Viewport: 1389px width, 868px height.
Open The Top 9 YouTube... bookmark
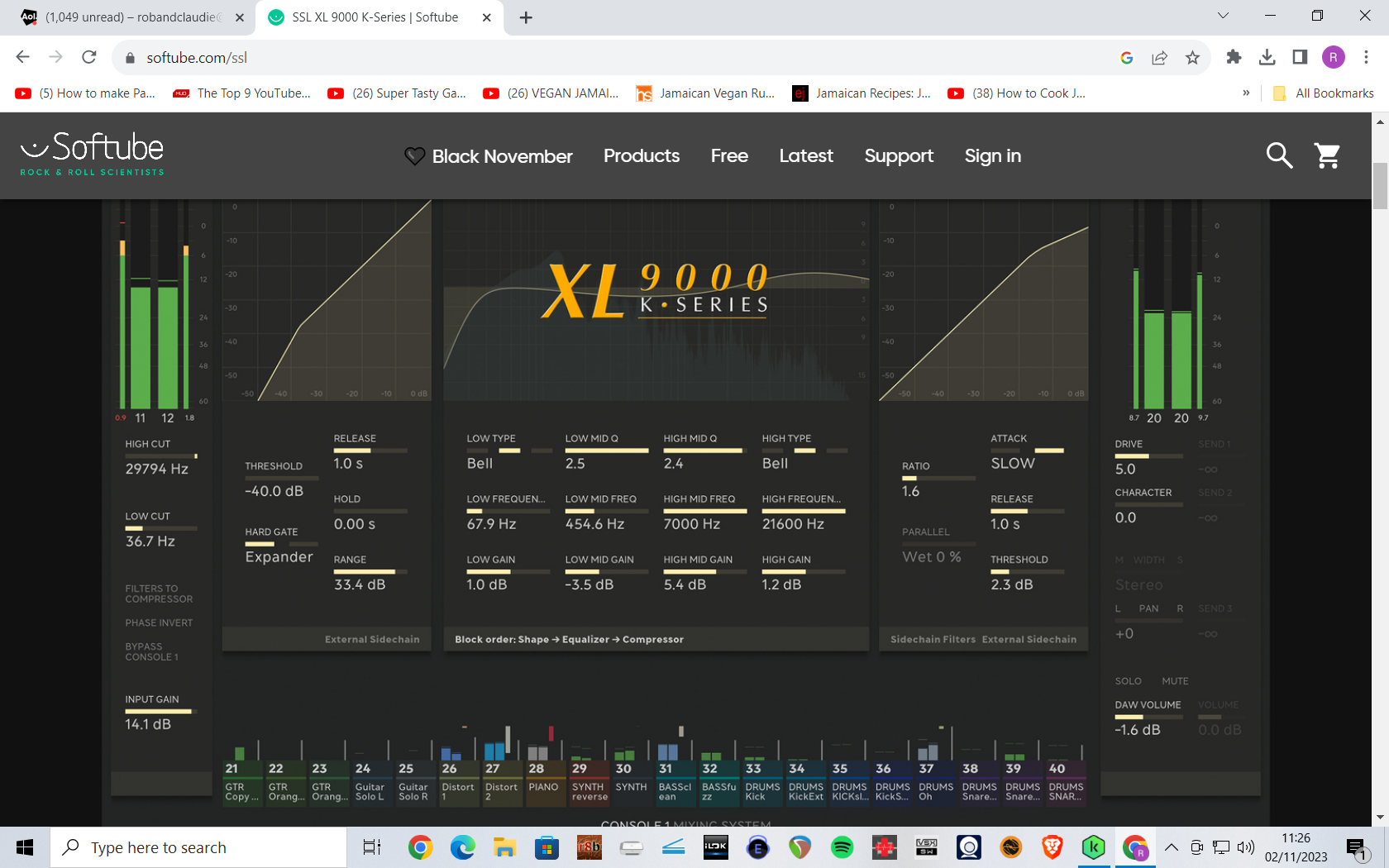tap(241, 93)
